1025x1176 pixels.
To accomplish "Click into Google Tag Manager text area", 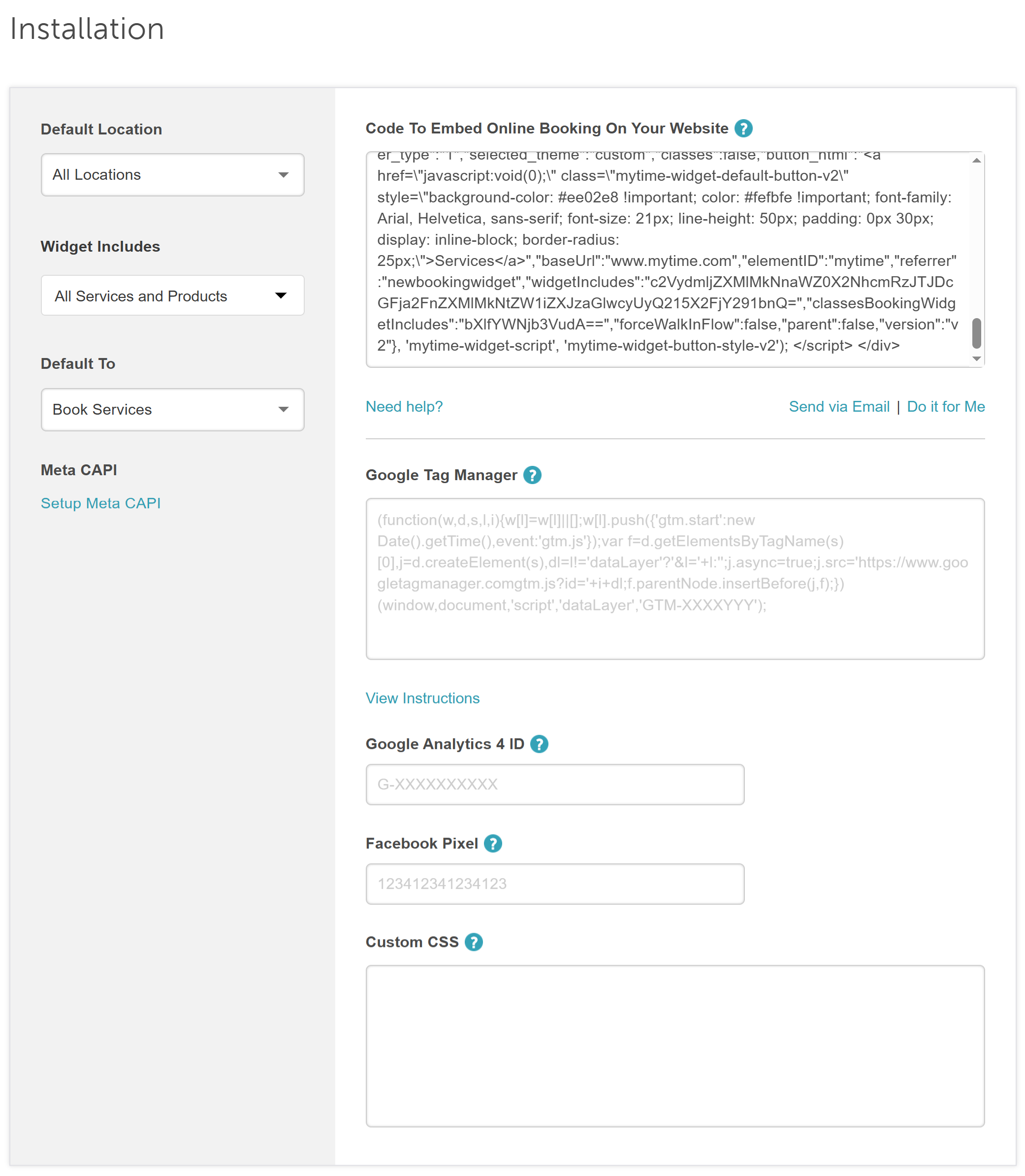I will 675,579.
